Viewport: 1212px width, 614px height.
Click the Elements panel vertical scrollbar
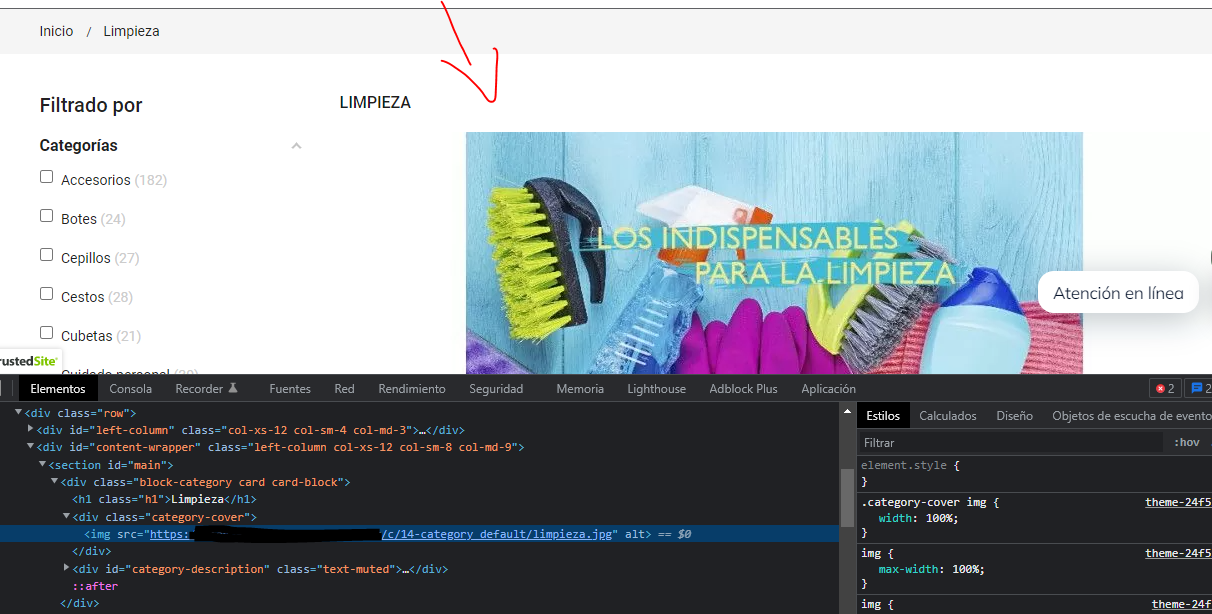(847, 498)
